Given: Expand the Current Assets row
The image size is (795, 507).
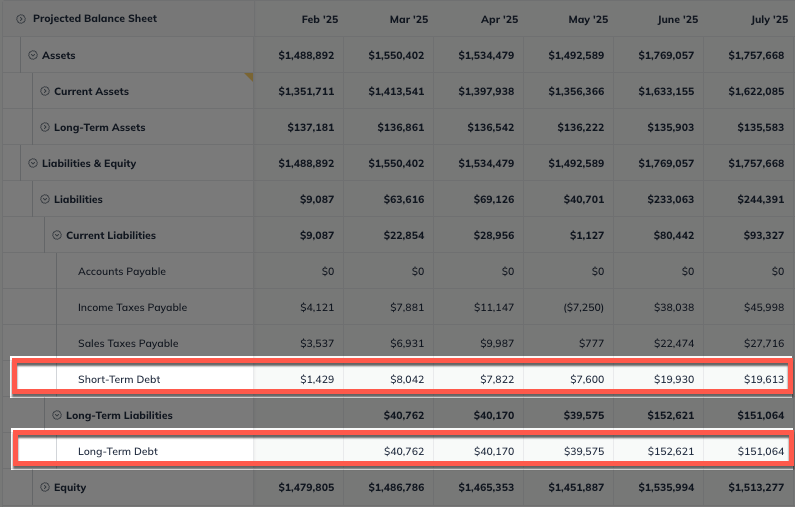Looking at the screenshot, I should tap(45, 91).
